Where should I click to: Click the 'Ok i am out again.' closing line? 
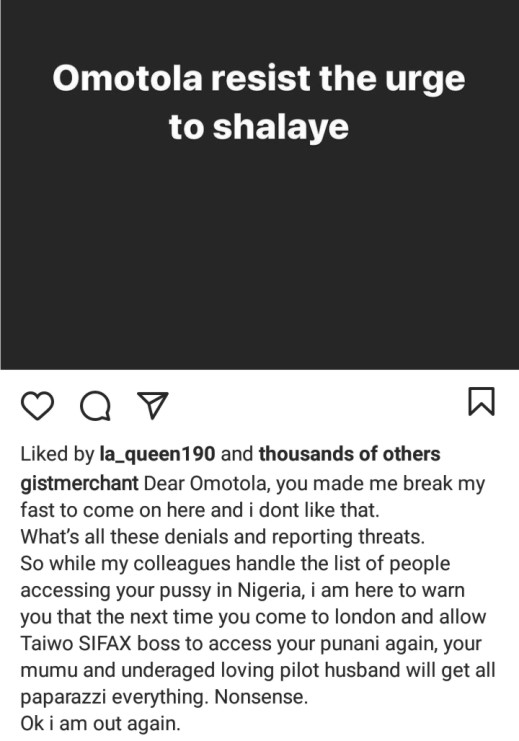pyautogui.click(x=101, y=724)
